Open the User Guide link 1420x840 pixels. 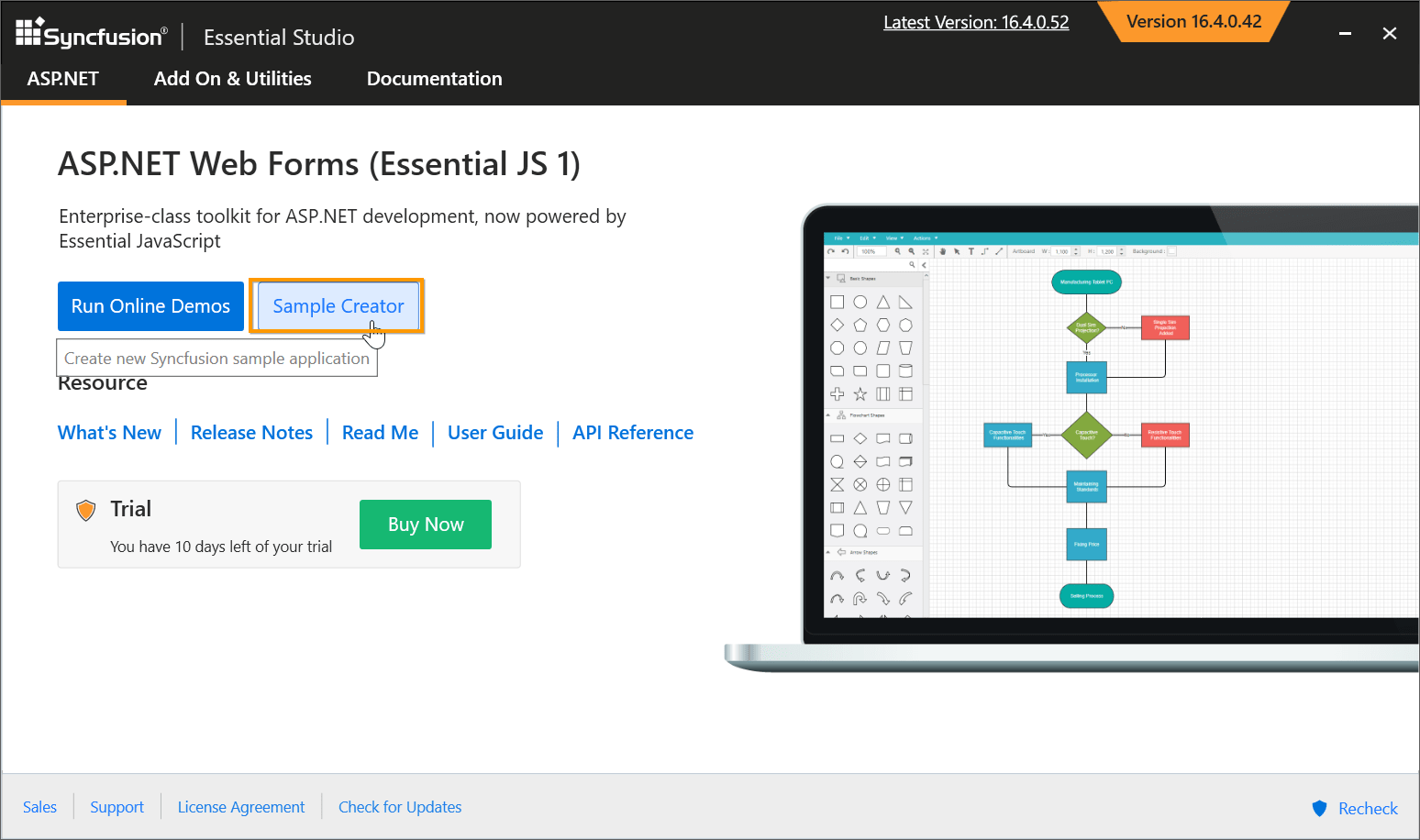[x=495, y=433]
